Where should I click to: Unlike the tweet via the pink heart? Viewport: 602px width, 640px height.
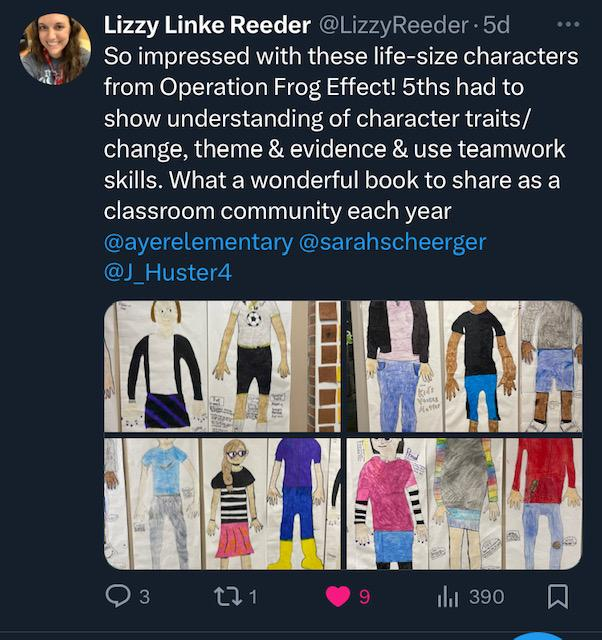338,596
